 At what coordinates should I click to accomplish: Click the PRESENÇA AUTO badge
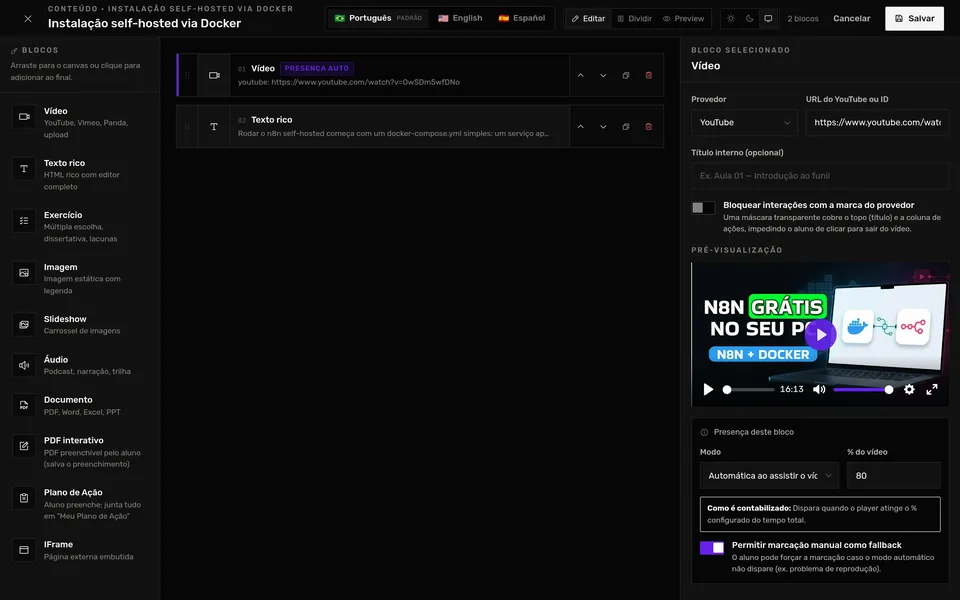point(317,69)
